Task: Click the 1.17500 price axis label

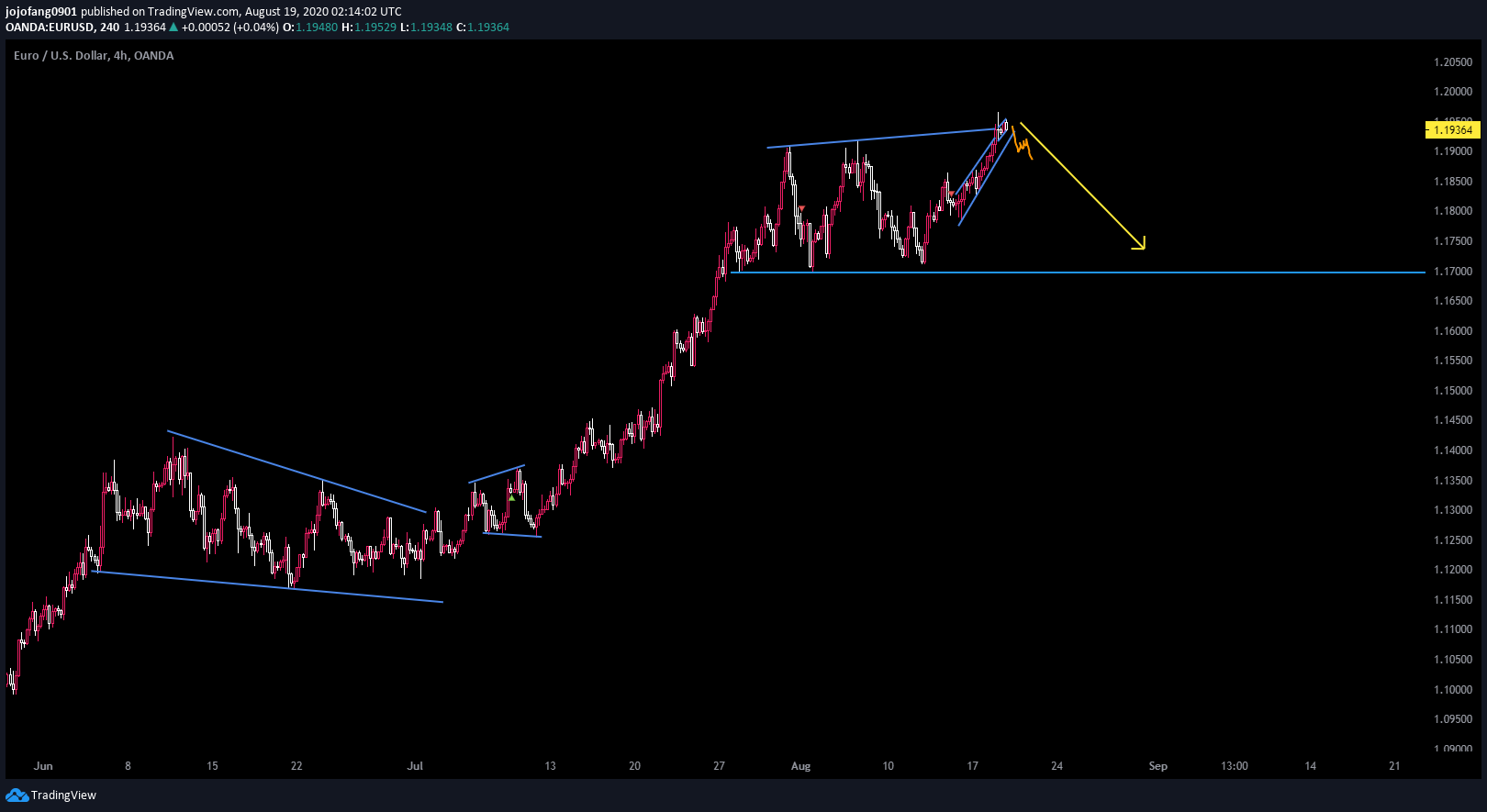Action: click(1453, 241)
